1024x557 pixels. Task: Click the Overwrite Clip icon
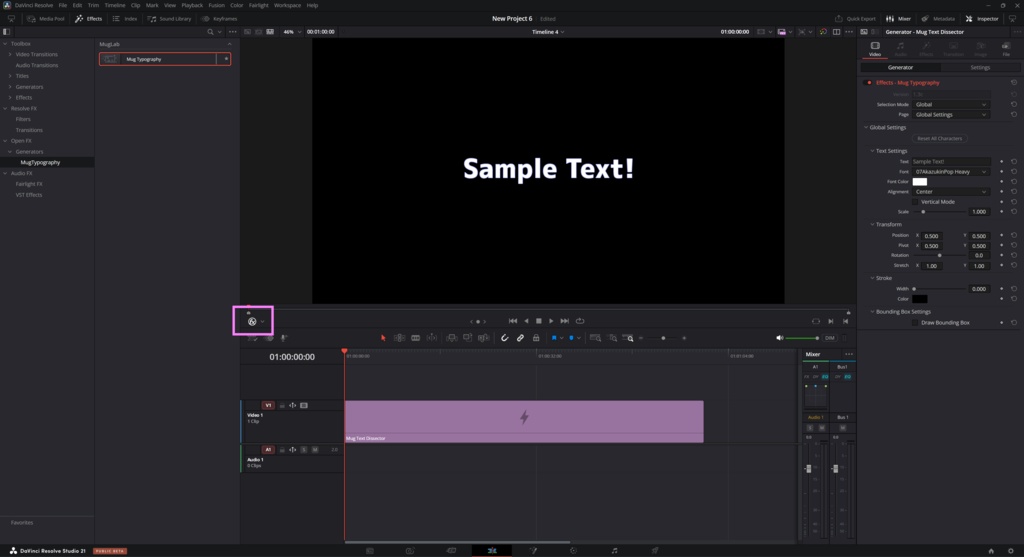[468, 338]
